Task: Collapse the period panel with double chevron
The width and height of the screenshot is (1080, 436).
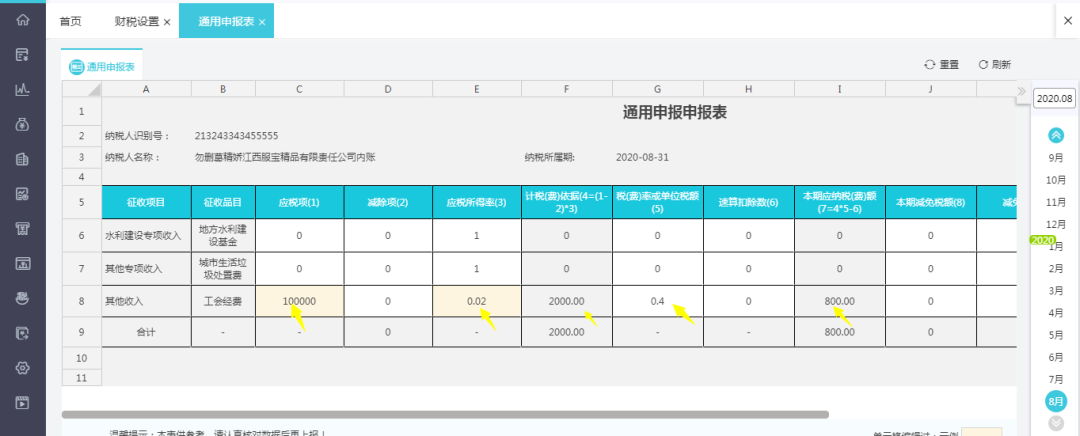Action: pos(1022,91)
